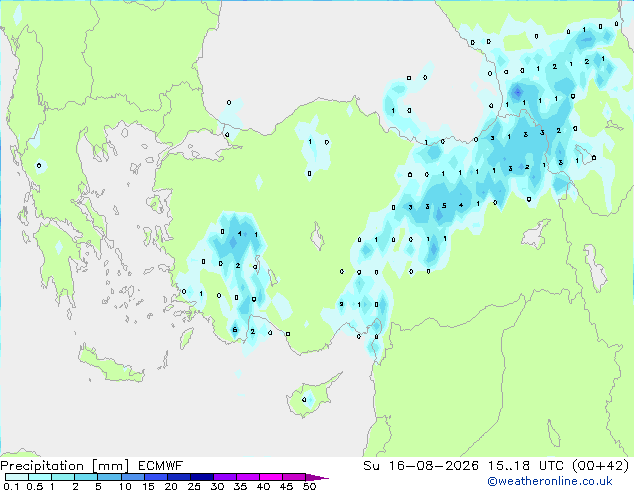The width and height of the screenshot is (634, 490).
Task: Click Rhodes island off southwest Turkey
Action: pyautogui.click(x=186, y=337)
